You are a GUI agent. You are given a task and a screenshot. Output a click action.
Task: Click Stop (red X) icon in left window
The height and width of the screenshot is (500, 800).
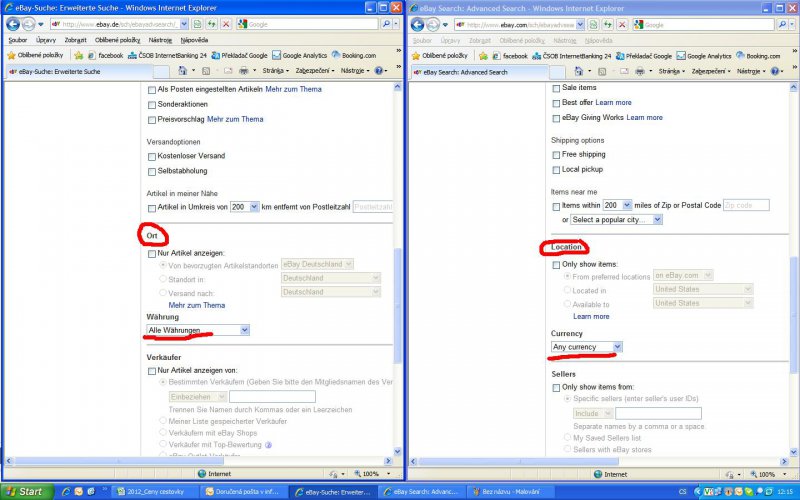click(x=226, y=24)
